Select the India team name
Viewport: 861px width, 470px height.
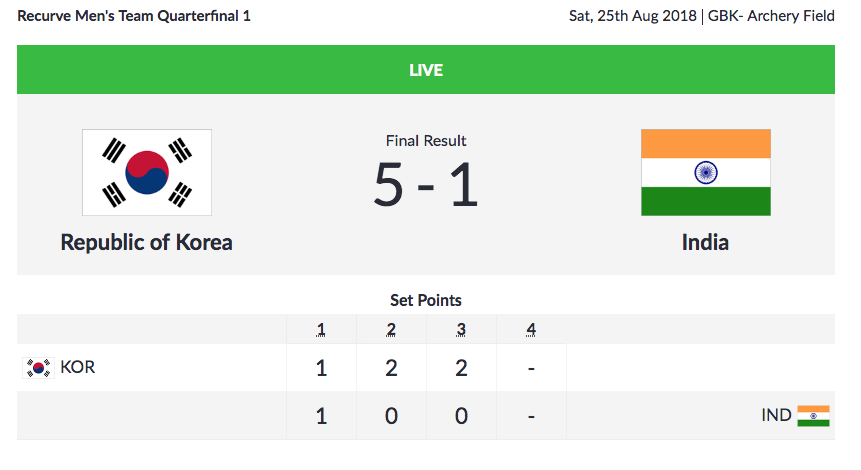tap(705, 242)
